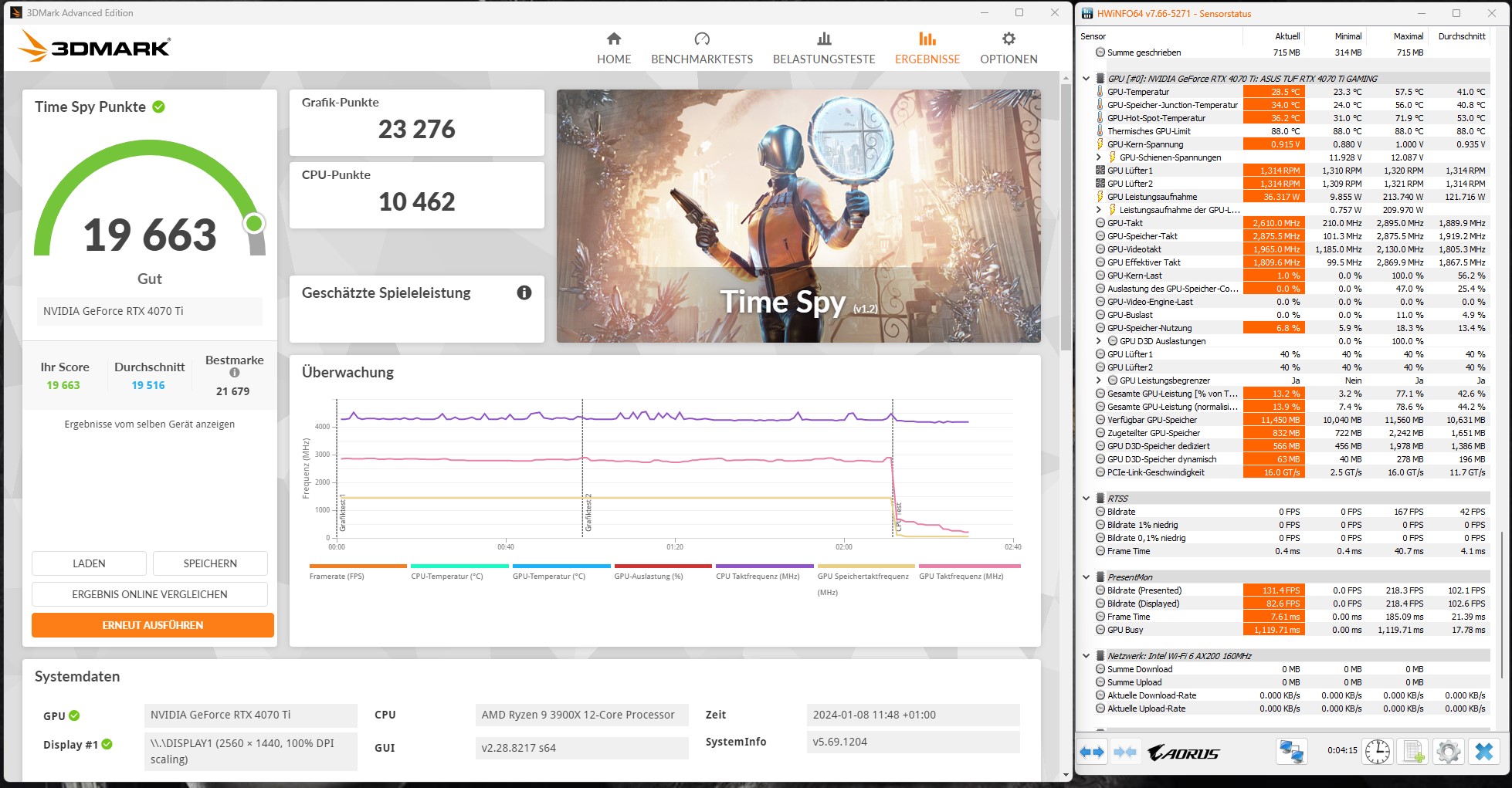Click the thermometer icon of GPU-Temperatur row
The image size is (1512, 788).
coord(1100,92)
